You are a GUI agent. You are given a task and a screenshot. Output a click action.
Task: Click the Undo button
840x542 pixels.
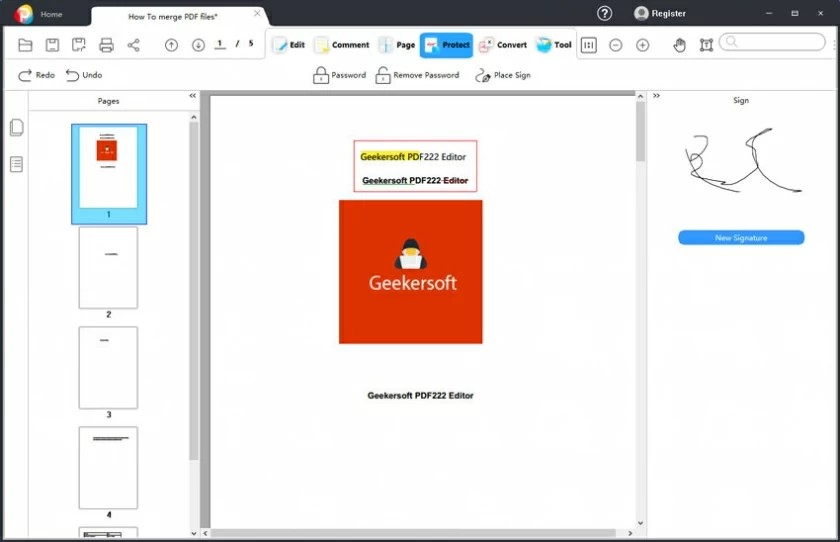84,75
